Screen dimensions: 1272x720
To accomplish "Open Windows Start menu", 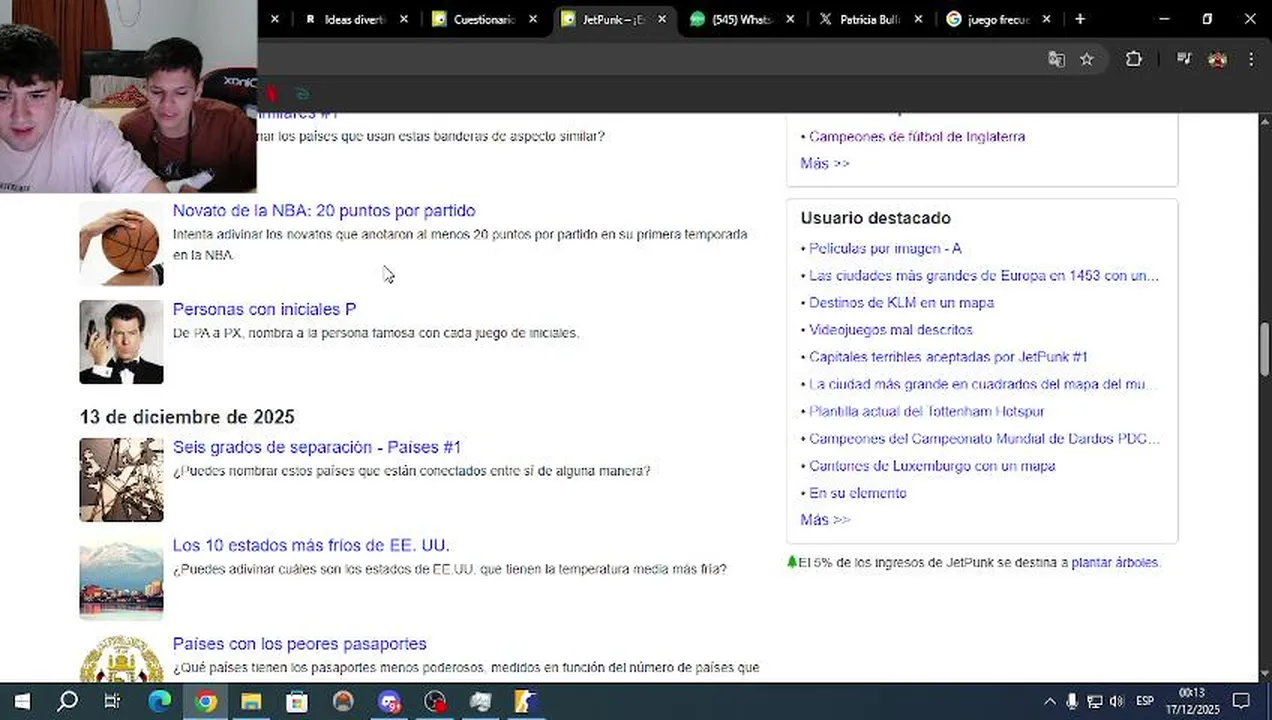I will pyautogui.click(x=21, y=701).
